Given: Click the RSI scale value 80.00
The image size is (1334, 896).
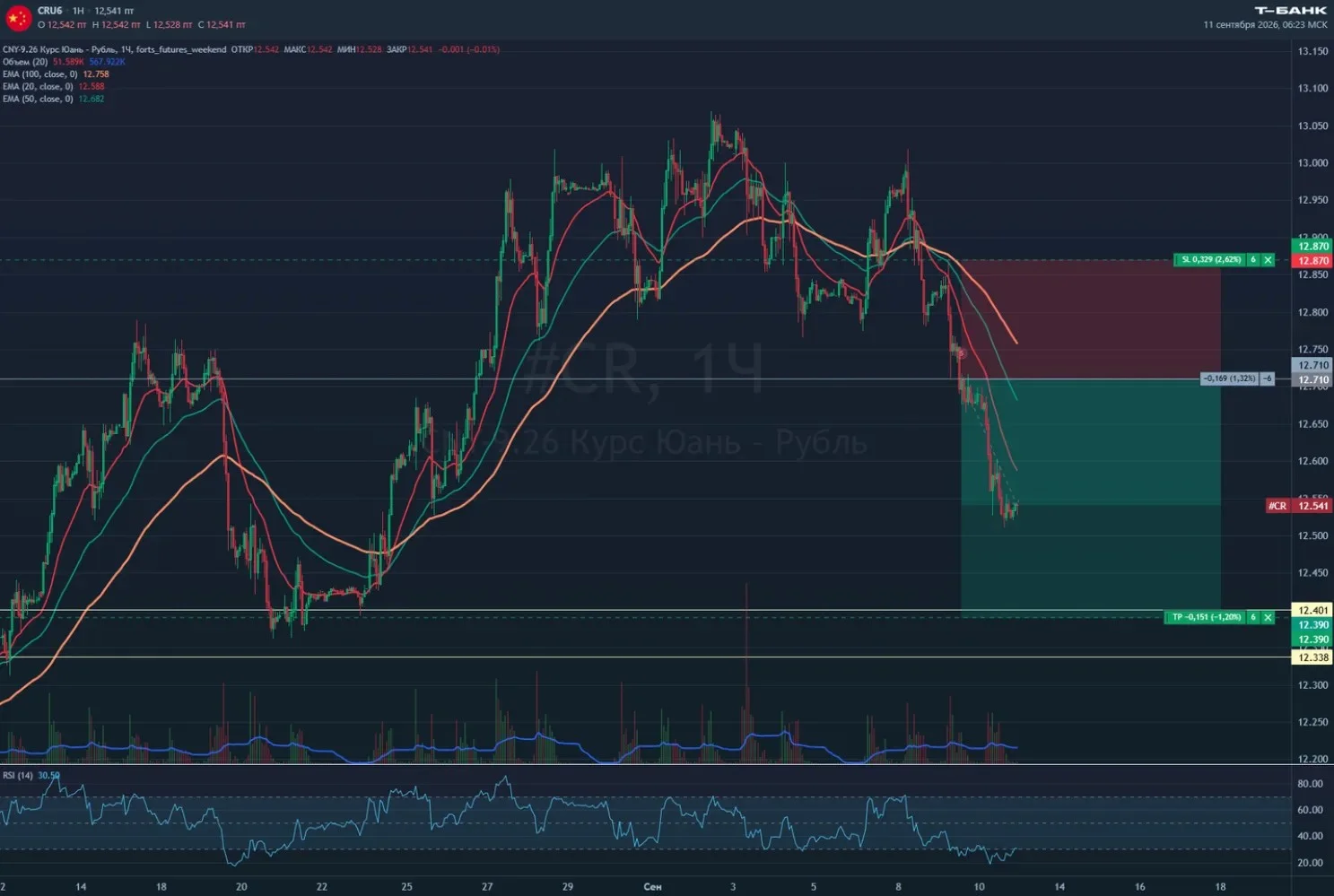Looking at the screenshot, I should pyautogui.click(x=1310, y=784).
